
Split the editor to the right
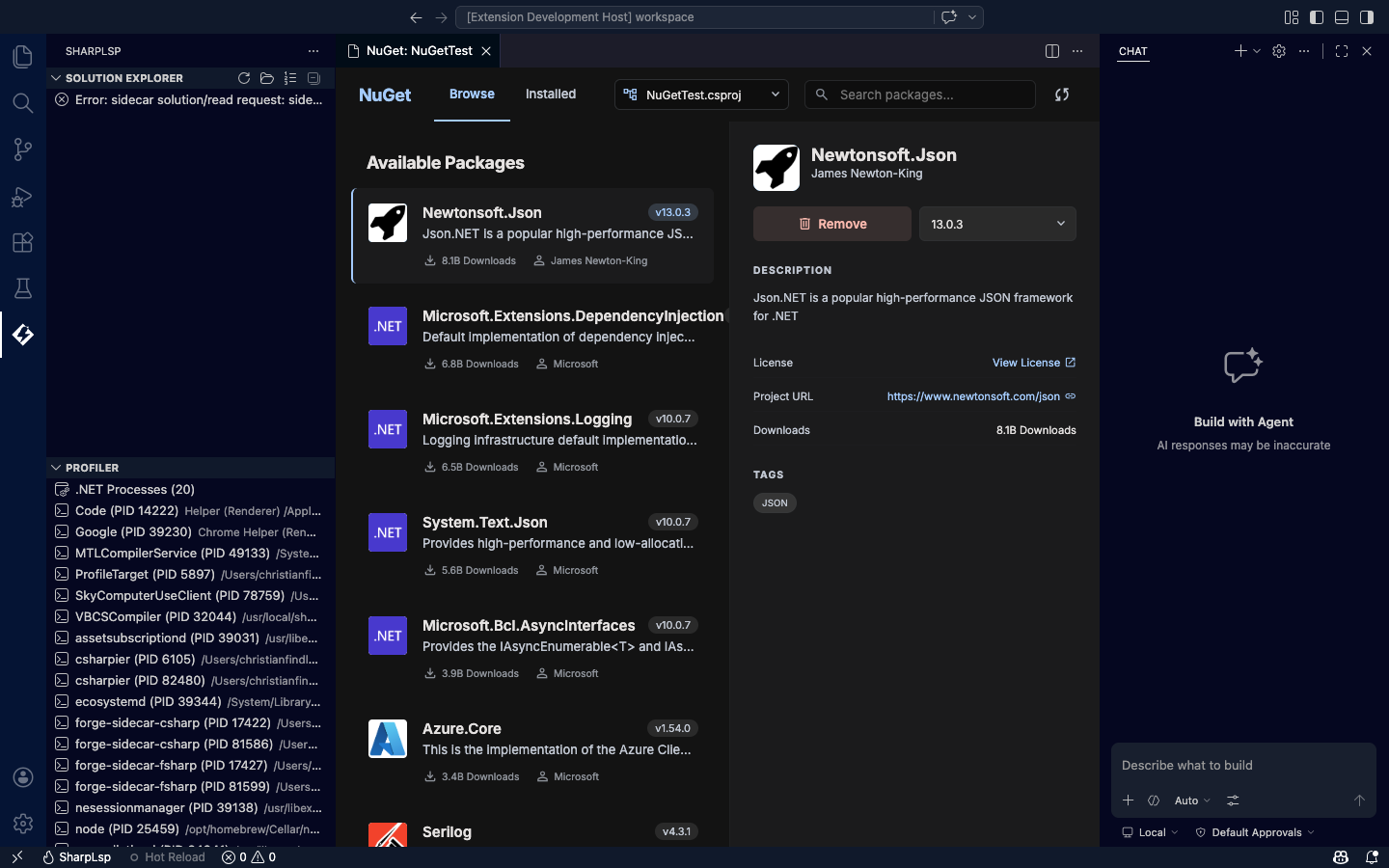[1052, 51]
